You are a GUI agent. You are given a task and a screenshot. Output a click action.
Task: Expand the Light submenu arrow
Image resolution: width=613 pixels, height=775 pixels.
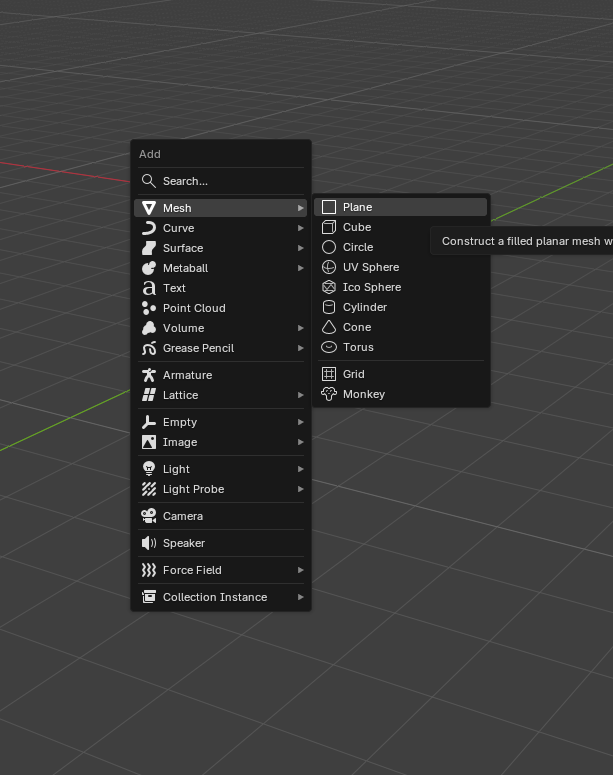click(301, 469)
